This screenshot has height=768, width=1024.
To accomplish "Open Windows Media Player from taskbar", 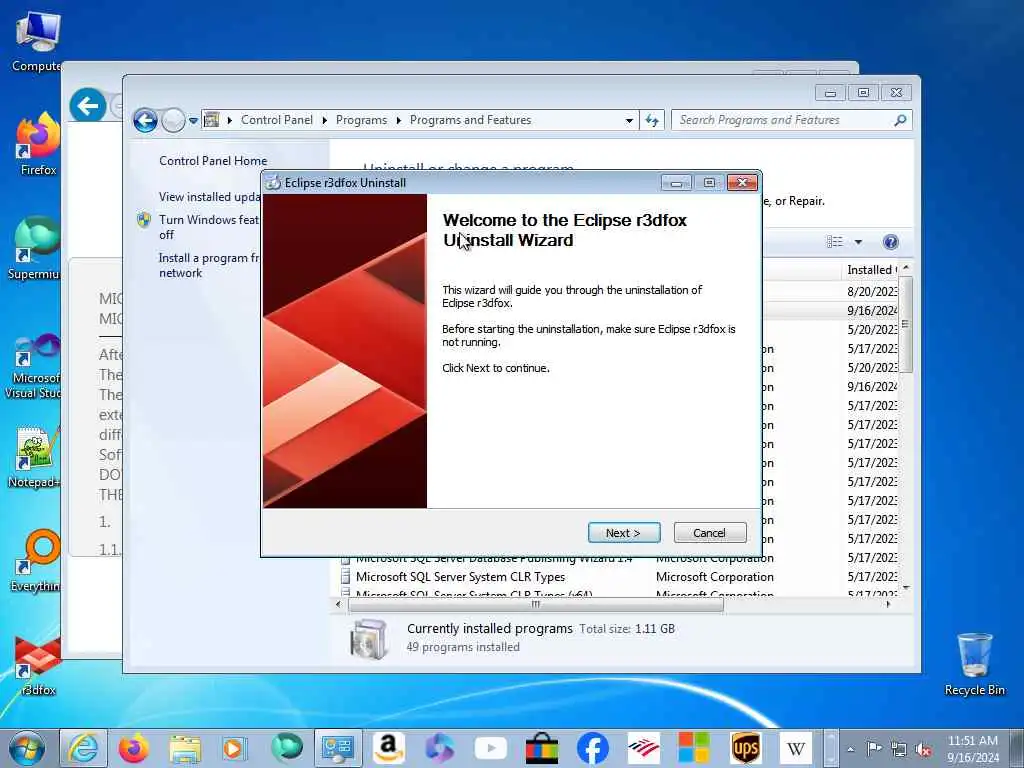I will 233,748.
